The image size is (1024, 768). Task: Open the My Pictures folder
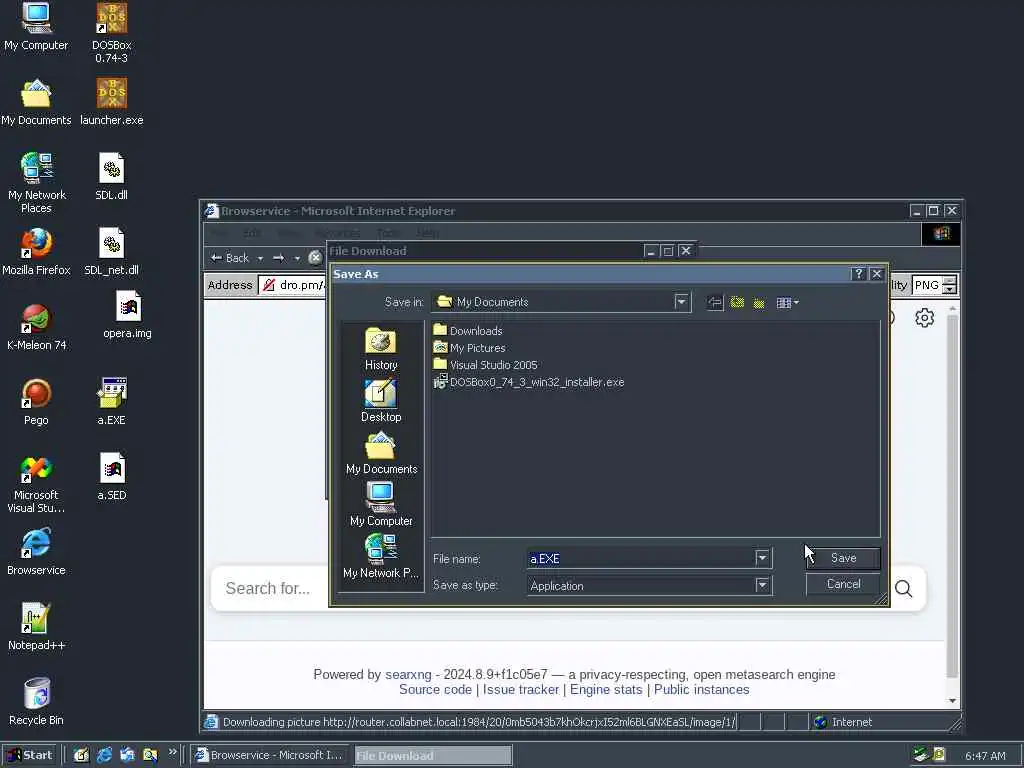(x=469, y=347)
